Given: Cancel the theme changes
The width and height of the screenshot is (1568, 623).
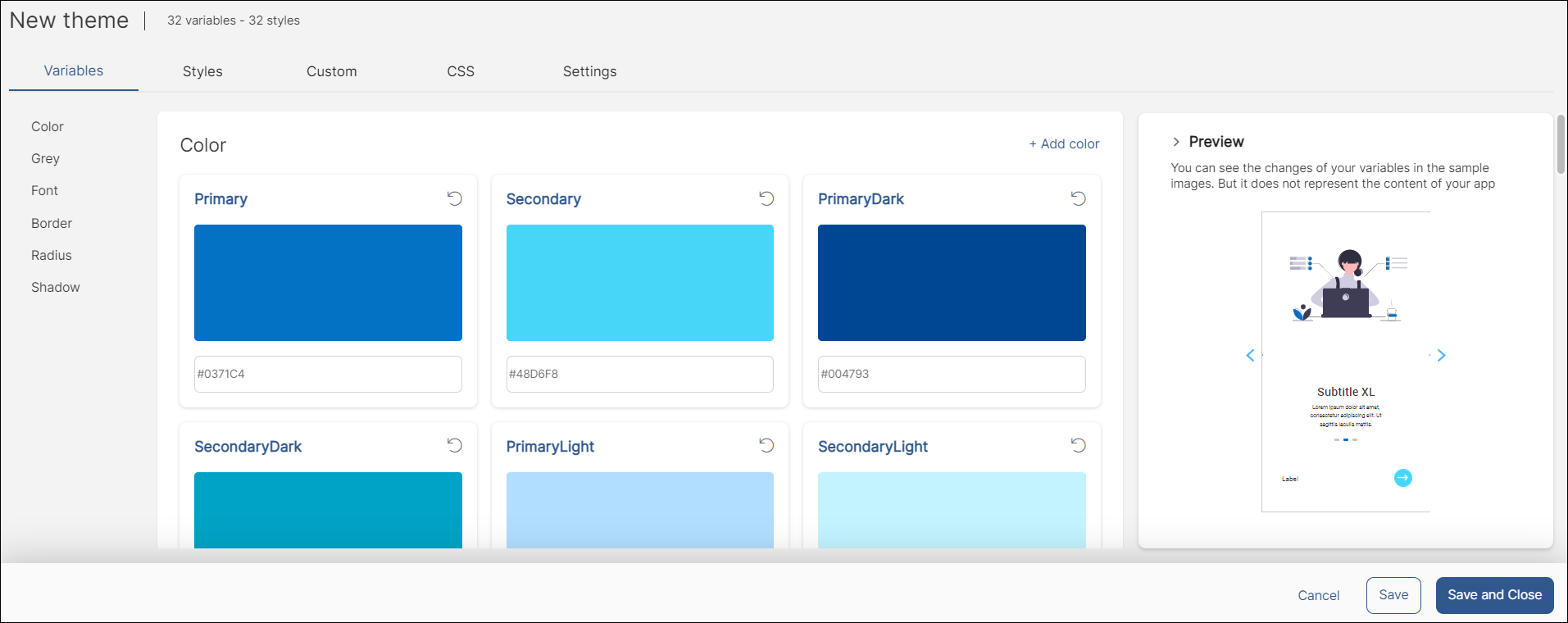Looking at the screenshot, I should point(1318,595).
